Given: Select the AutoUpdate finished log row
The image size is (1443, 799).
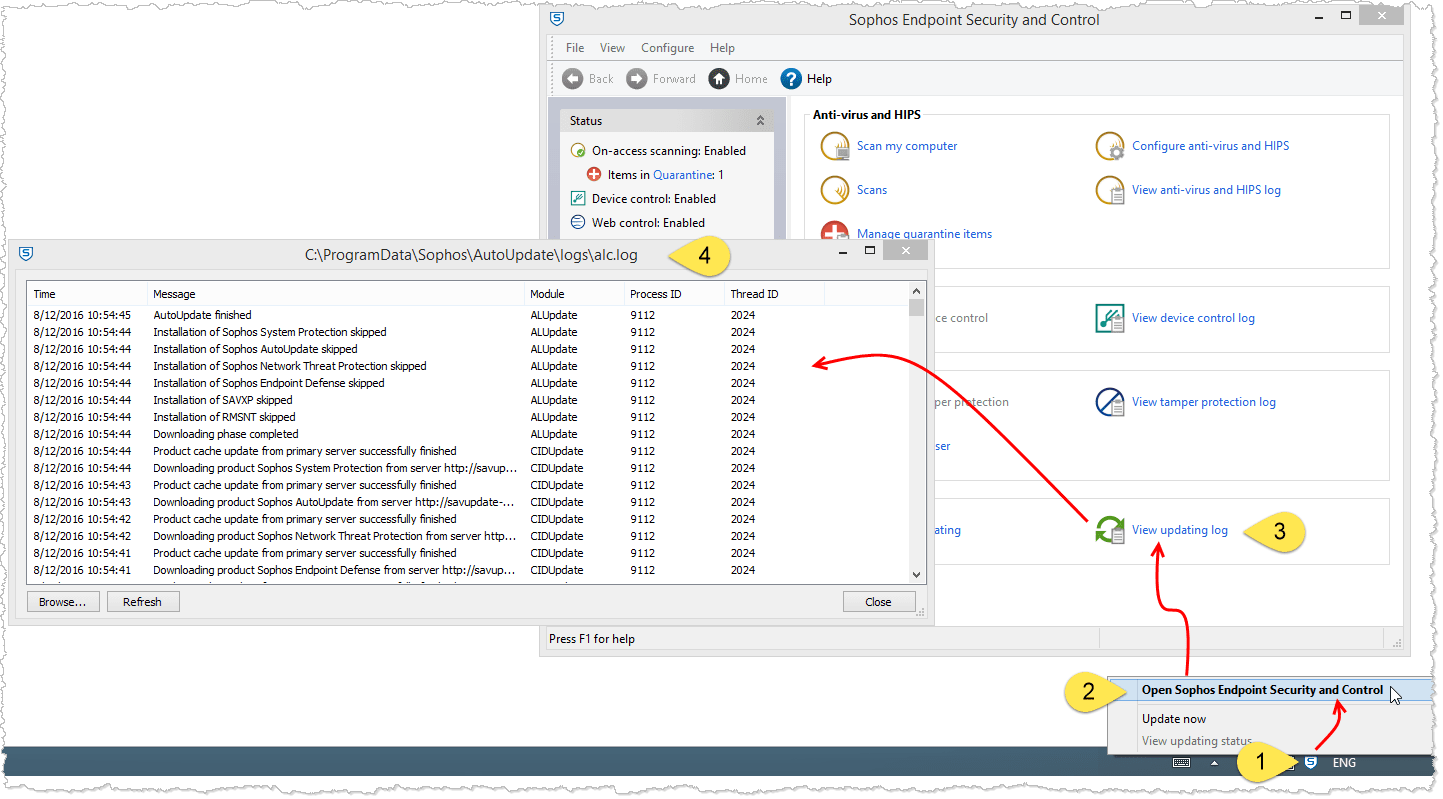Looking at the screenshot, I should (x=468, y=315).
